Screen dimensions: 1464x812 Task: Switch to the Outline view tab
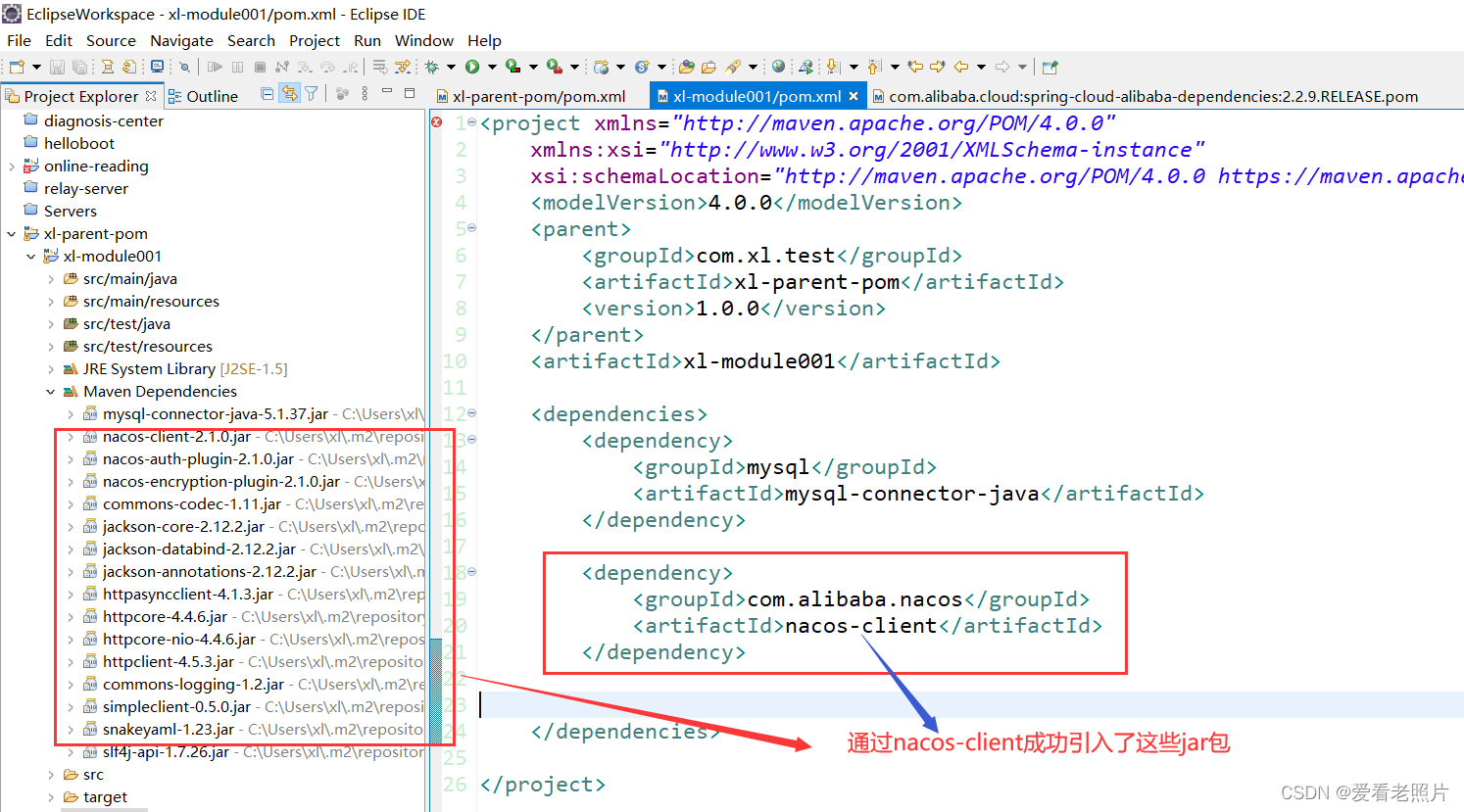(203, 96)
